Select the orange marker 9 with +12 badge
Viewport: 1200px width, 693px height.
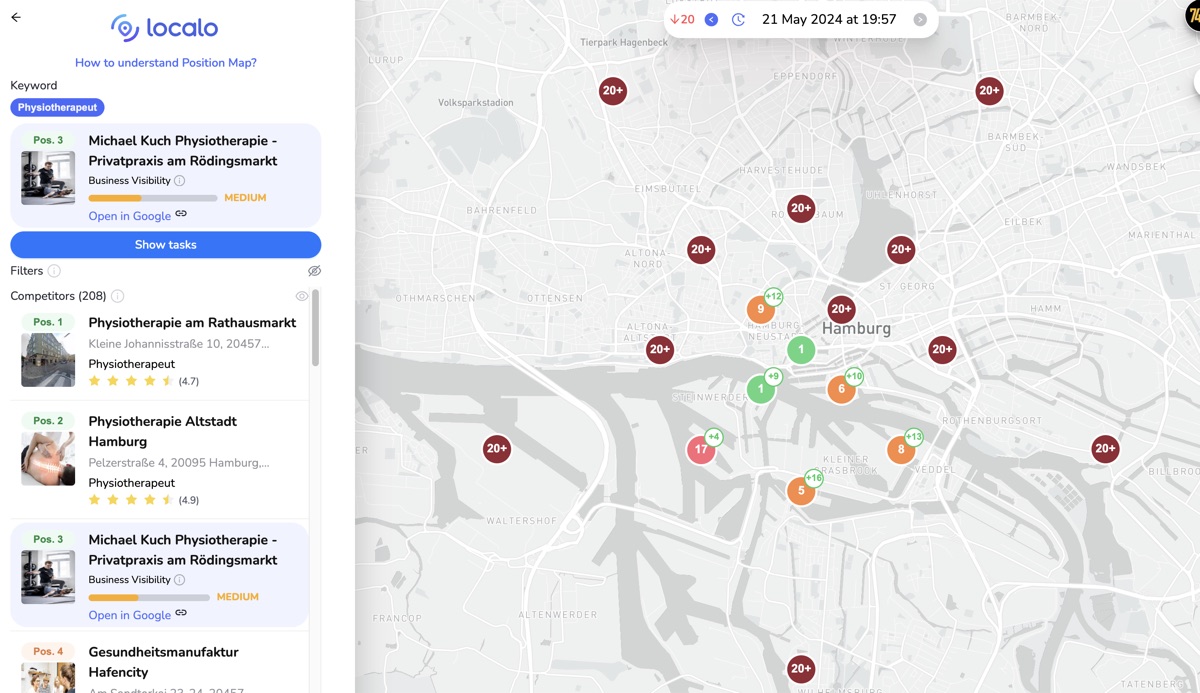pos(761,309)
